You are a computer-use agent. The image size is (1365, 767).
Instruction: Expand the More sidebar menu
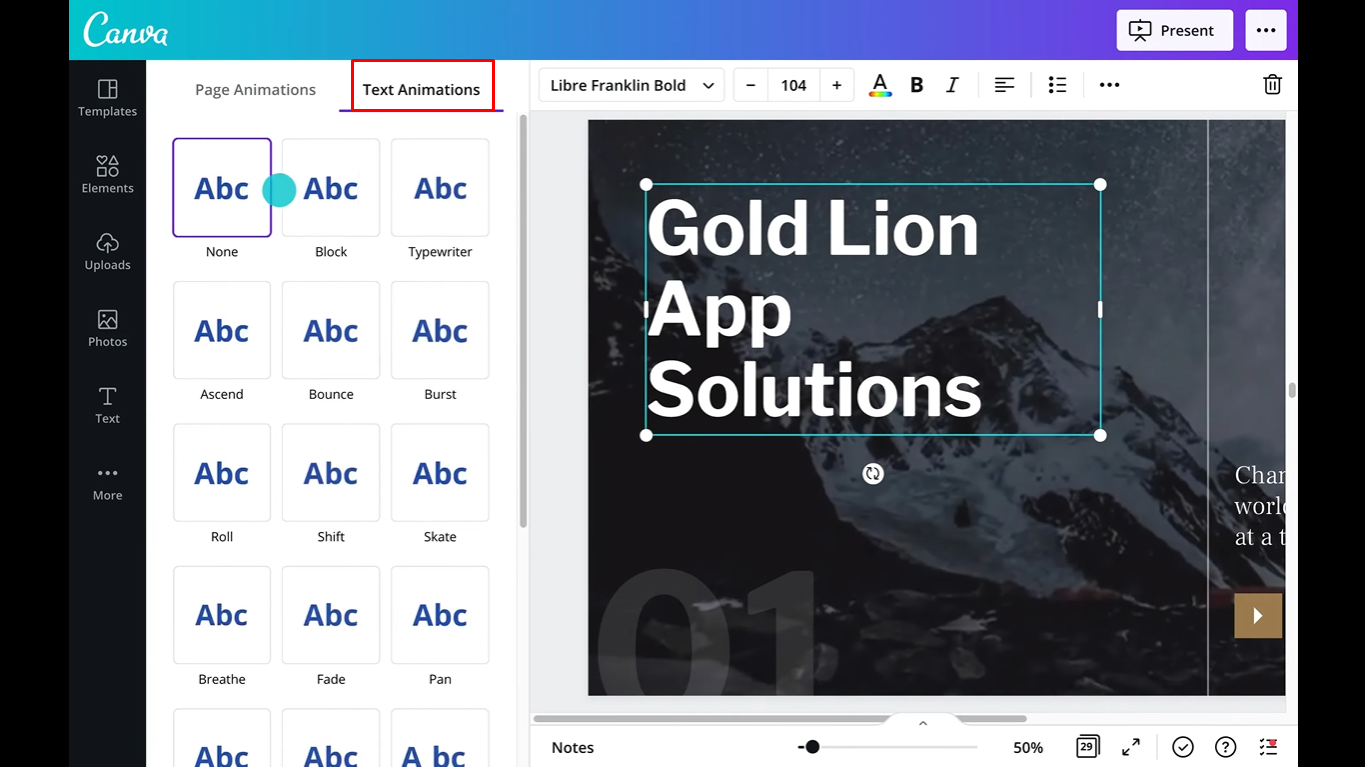(107, 482)
